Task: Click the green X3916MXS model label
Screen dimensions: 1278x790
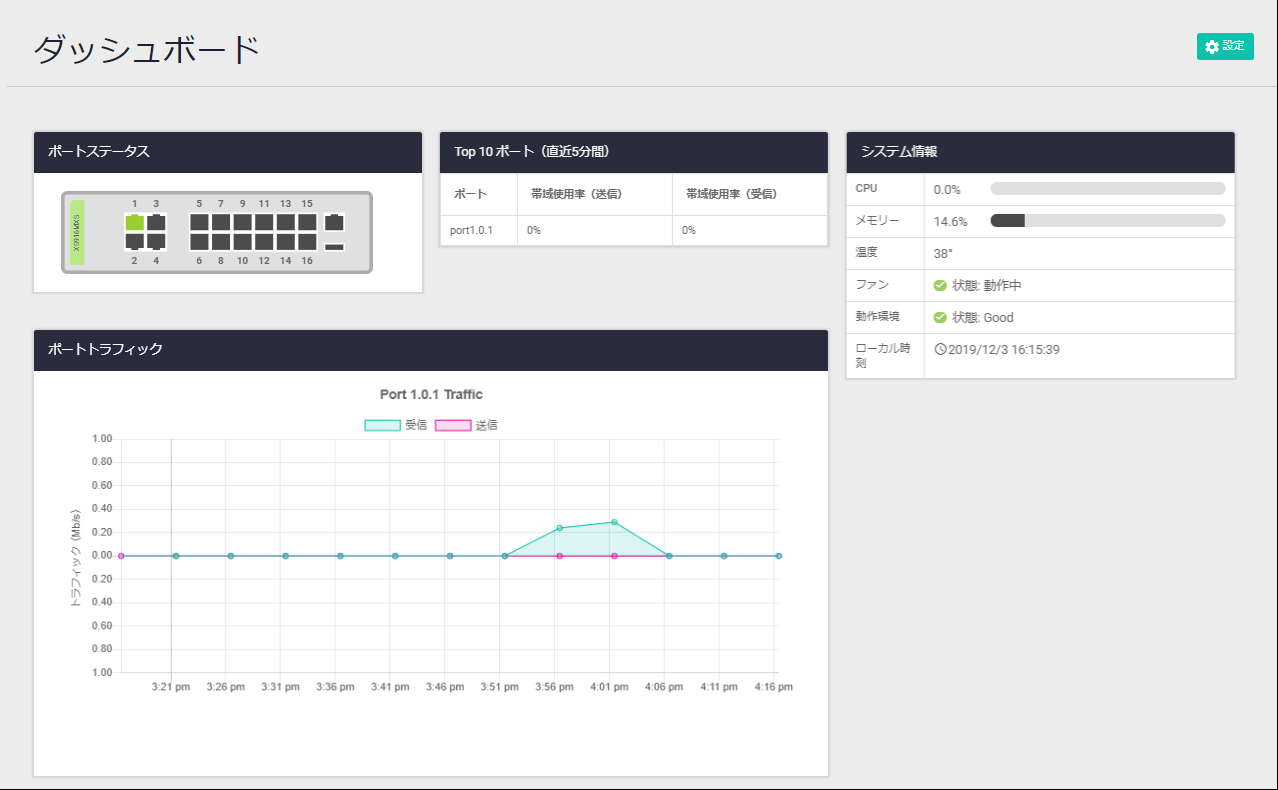Action: [77, 232]
